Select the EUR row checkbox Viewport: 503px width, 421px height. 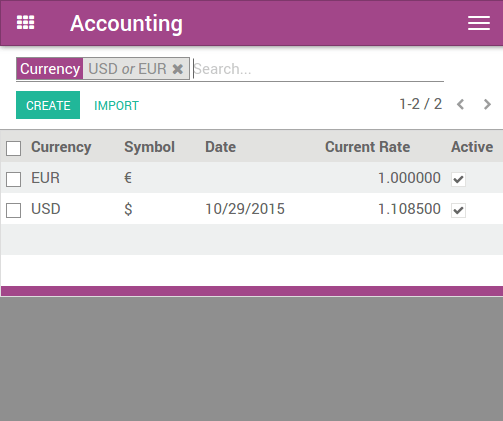[x=14, y=179]
